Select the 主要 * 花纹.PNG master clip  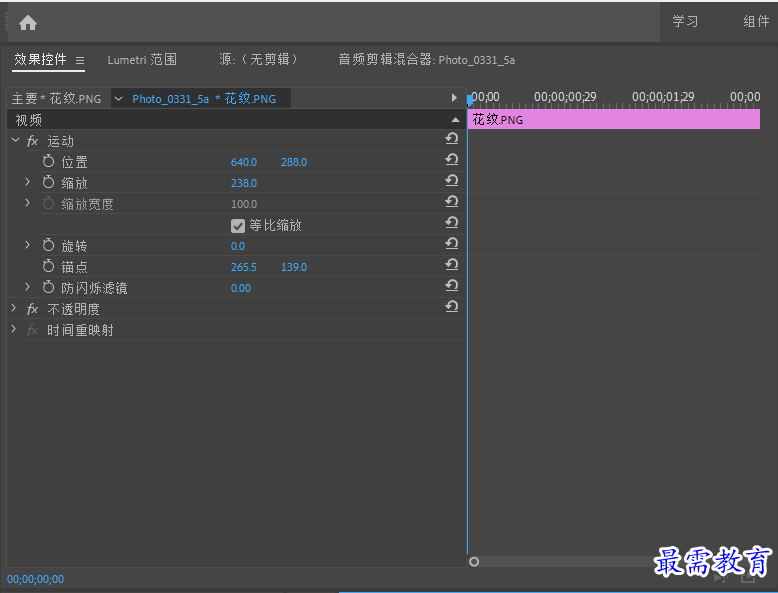[57, 99]
